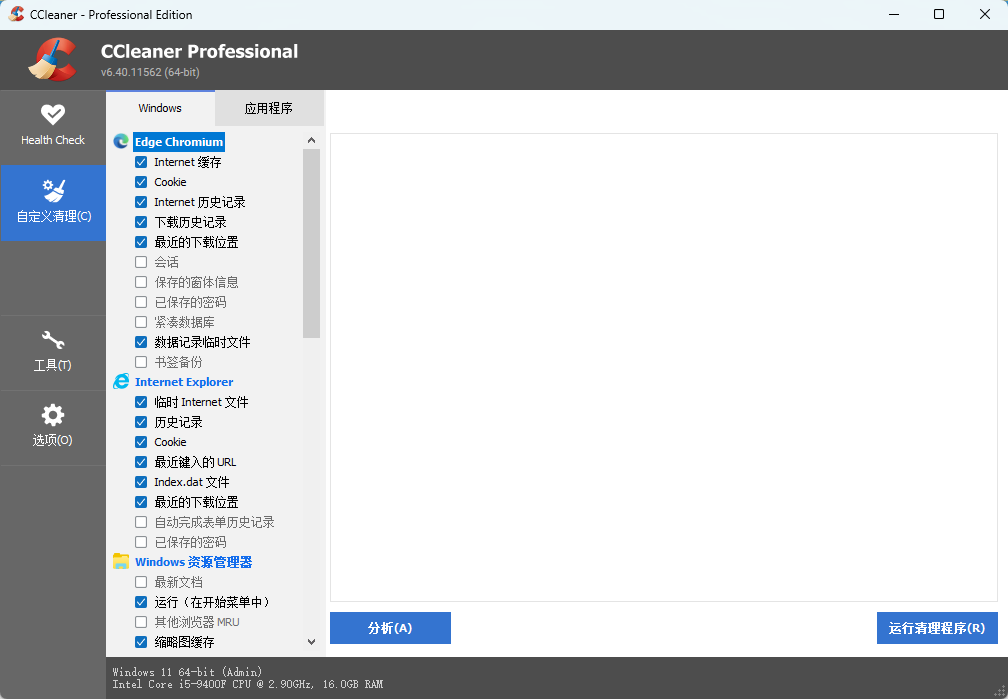Switch to the 应用程序 tab
Viewport: 1008px width, 699px height.
tap(268, 107)
